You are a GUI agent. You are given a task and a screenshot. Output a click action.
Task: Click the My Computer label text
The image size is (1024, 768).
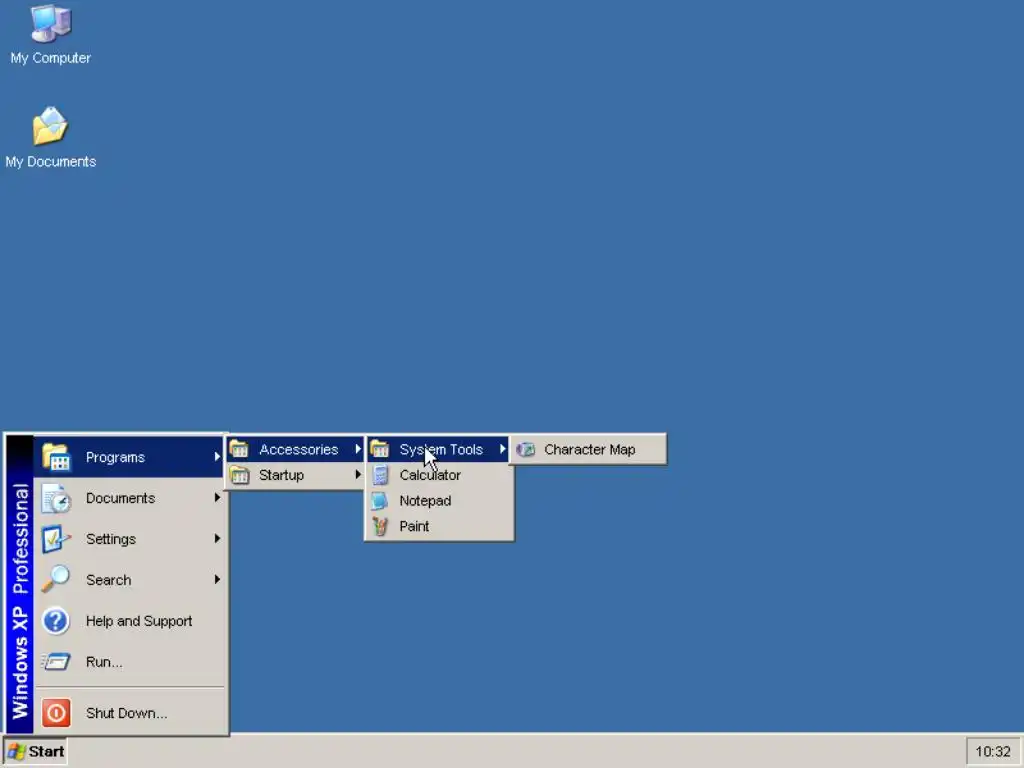click(50, 58)
